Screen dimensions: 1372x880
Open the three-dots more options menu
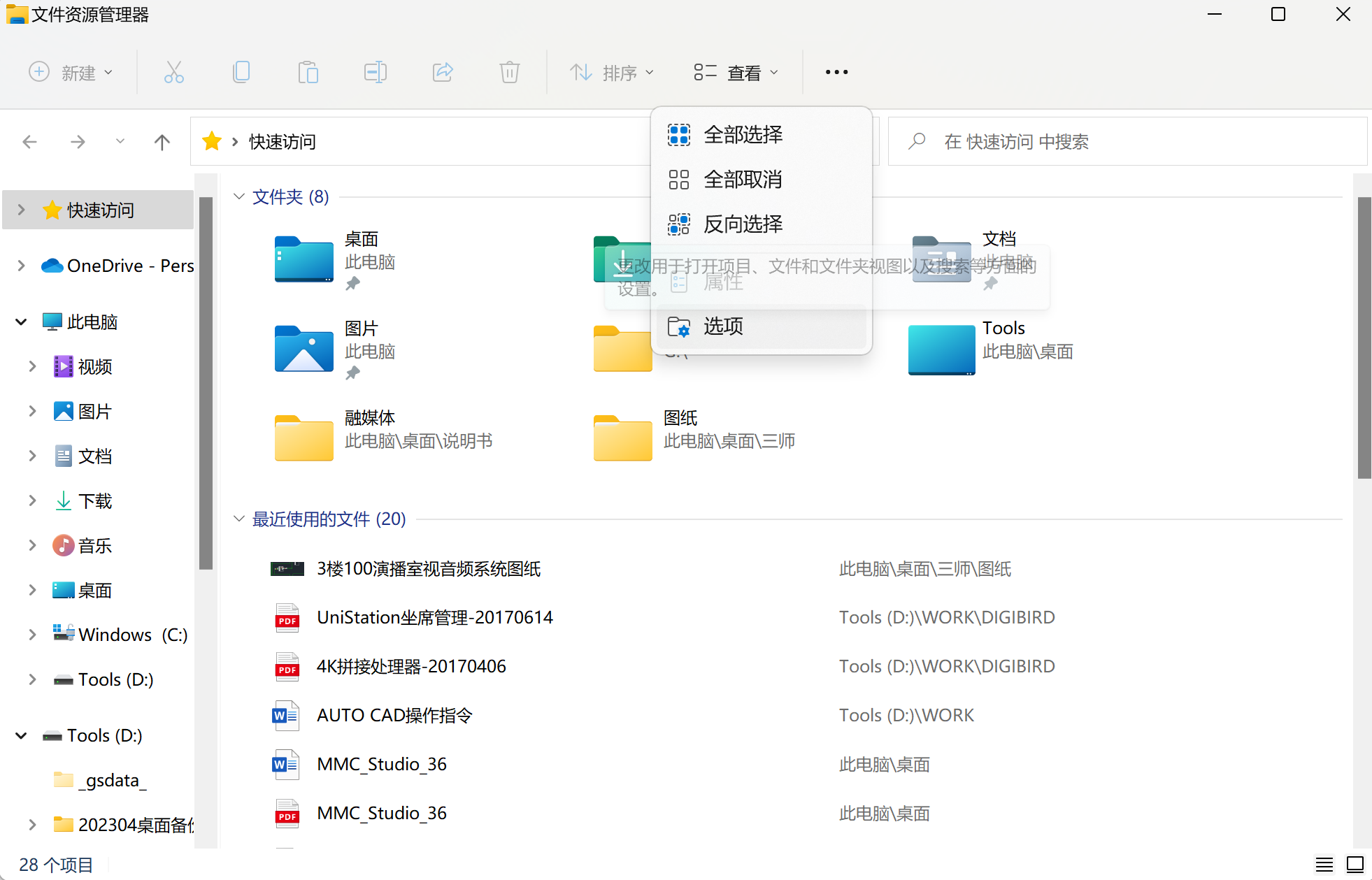(x=836, y=72)
